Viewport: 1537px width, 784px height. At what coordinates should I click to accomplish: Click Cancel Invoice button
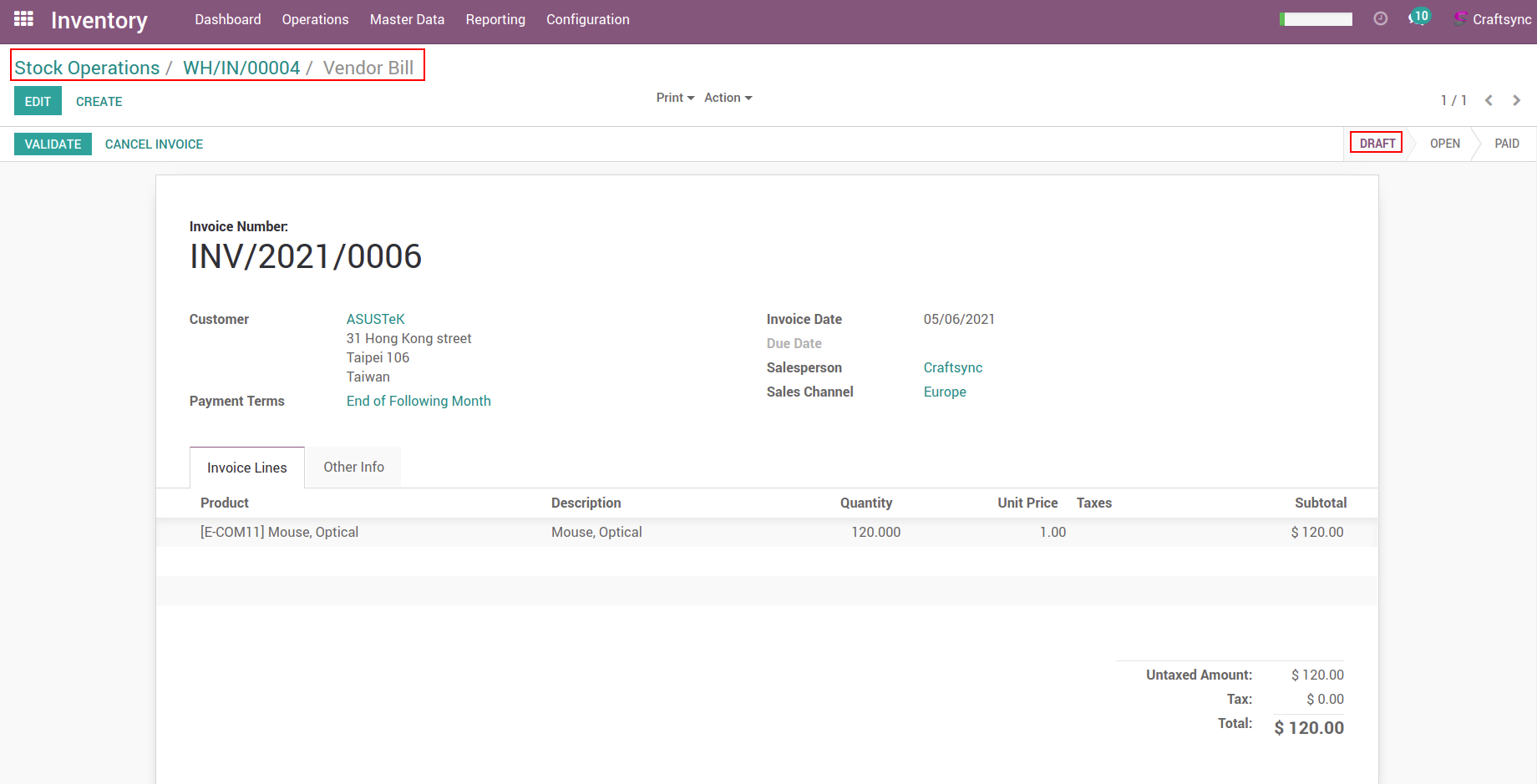pyautogui.click(x=154, y=144)
